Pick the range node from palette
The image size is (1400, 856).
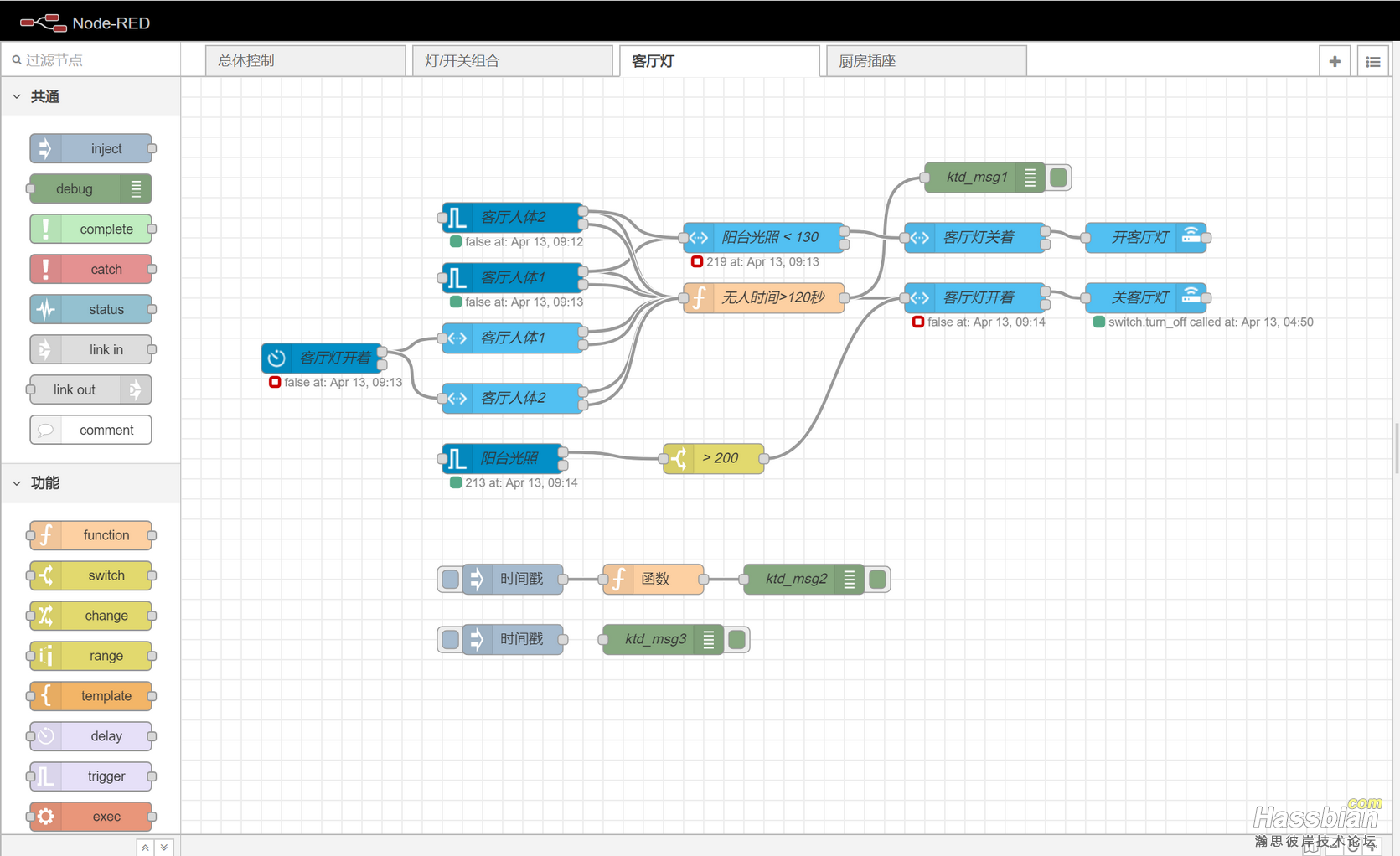tap(90, 656)
